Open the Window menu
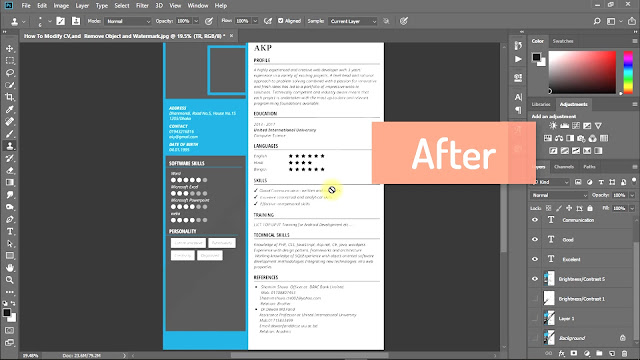This screenshot has height=360, width=640. 198,6
